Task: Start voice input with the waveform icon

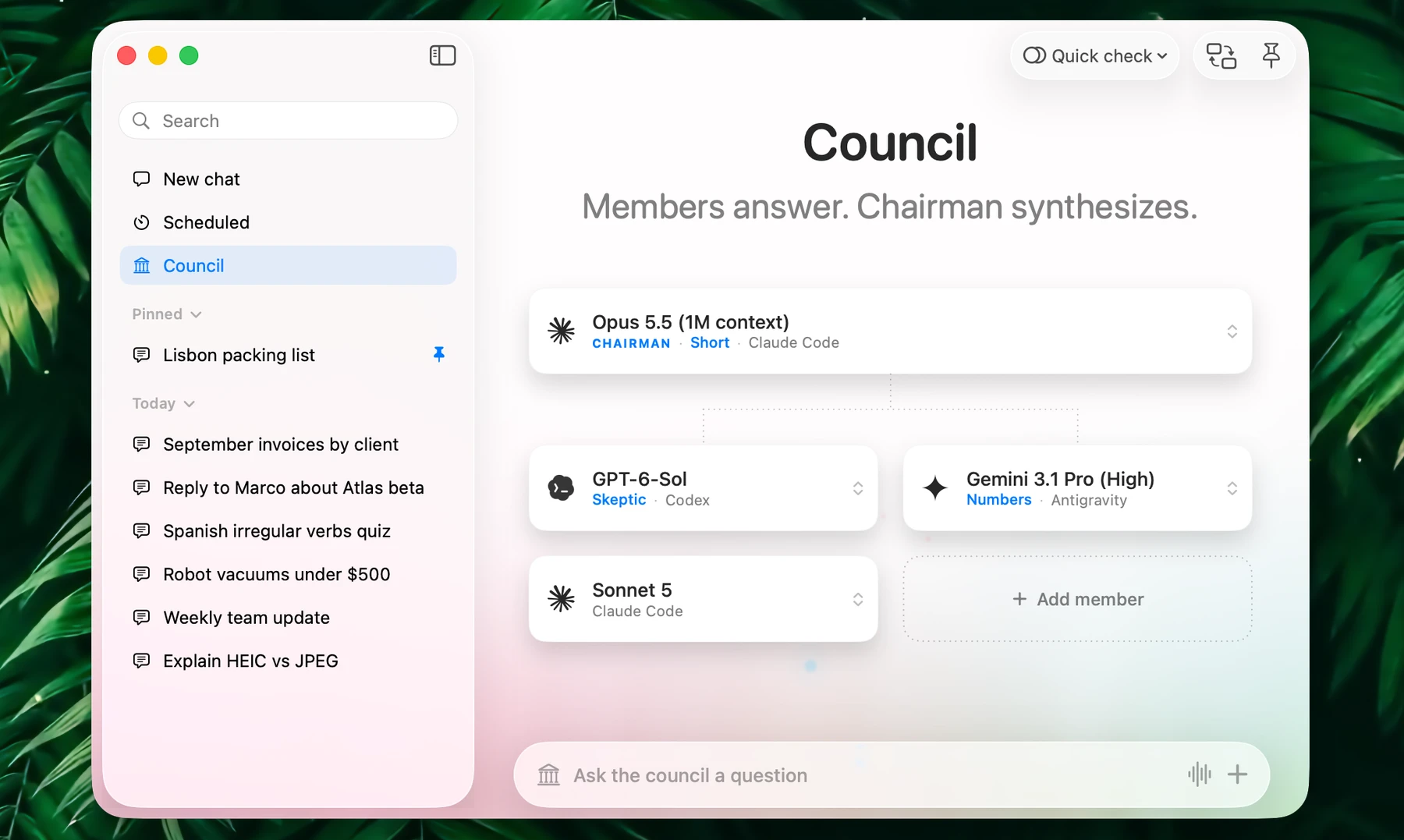Action: click(1200, 774)
